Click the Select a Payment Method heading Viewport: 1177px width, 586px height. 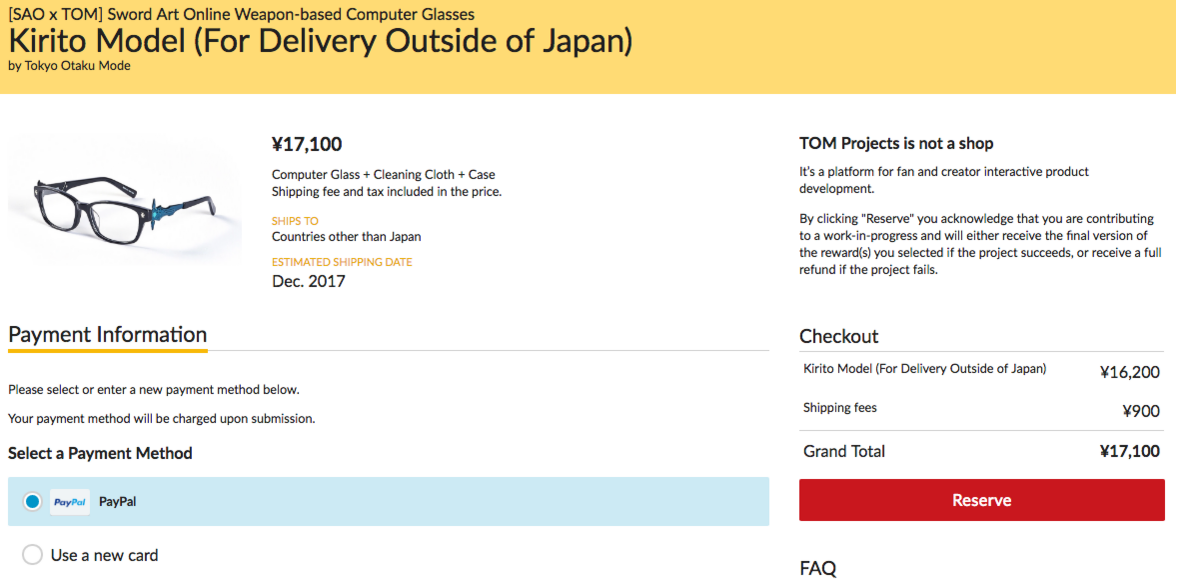pyautogui.click(x=101, y=453)
